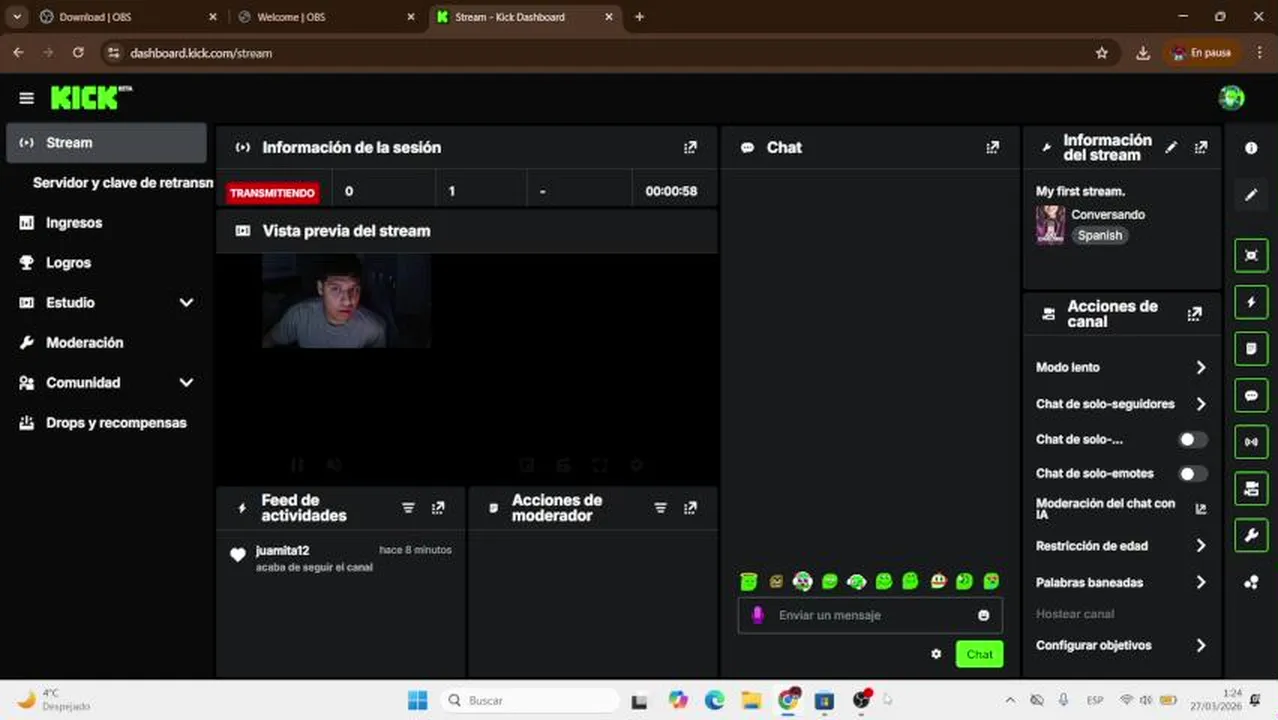Pop out the Información del stream panel
This screenshot has height=720, width=1278.
tap(1201, 147)
